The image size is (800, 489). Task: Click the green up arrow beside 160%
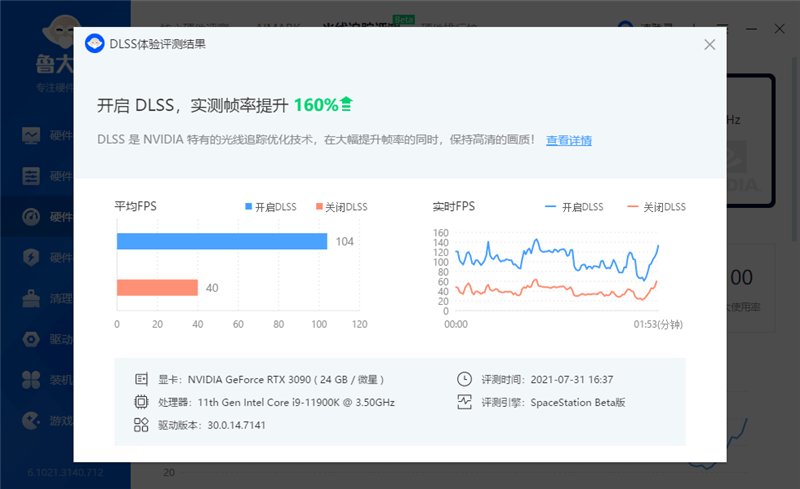(x=346, y=104)
